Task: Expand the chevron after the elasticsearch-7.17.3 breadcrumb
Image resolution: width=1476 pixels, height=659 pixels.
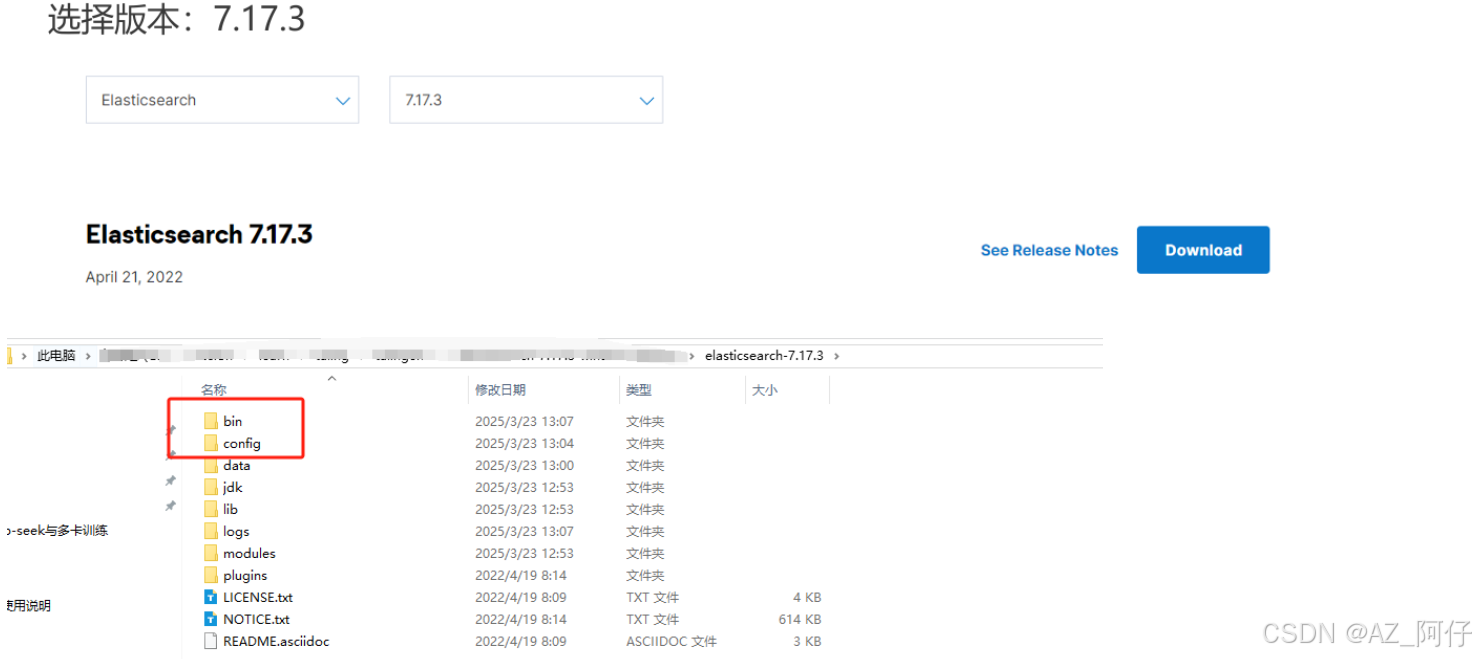Action: [x=837, y=356]
